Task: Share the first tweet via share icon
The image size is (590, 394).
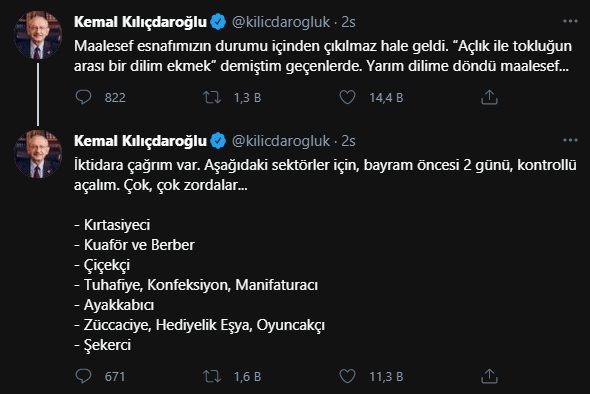Action: pyautogui.click(x=489, y=97)
